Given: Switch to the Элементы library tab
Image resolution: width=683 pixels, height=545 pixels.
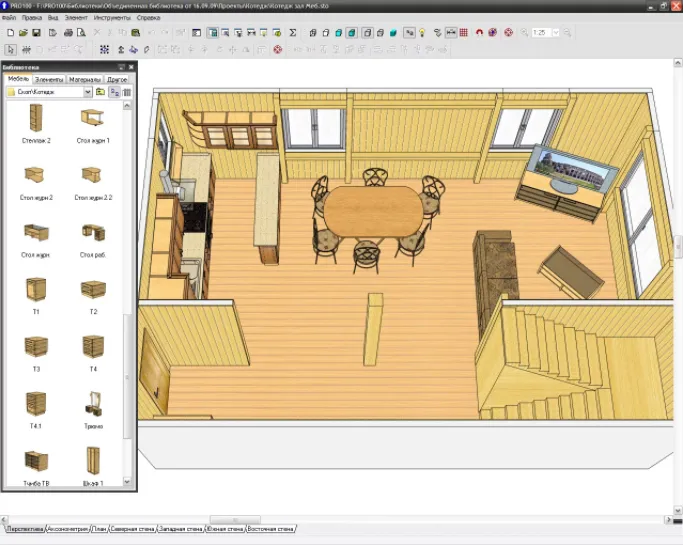Looking at the screenshot, I should coord(49,79).
